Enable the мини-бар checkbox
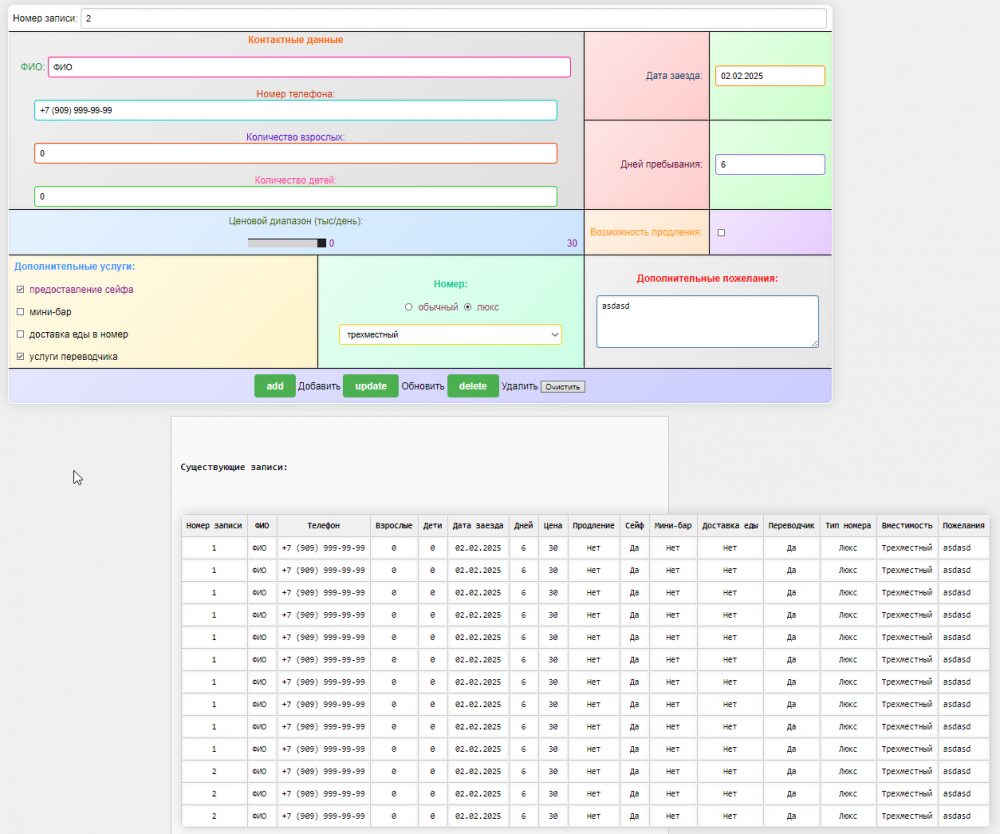The height and width of the screenshot is (834, 1000). click(21, 312)
